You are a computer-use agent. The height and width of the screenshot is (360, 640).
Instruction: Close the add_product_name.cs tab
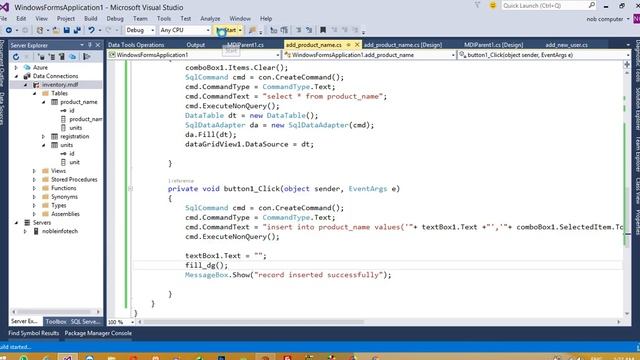(357, 44)
